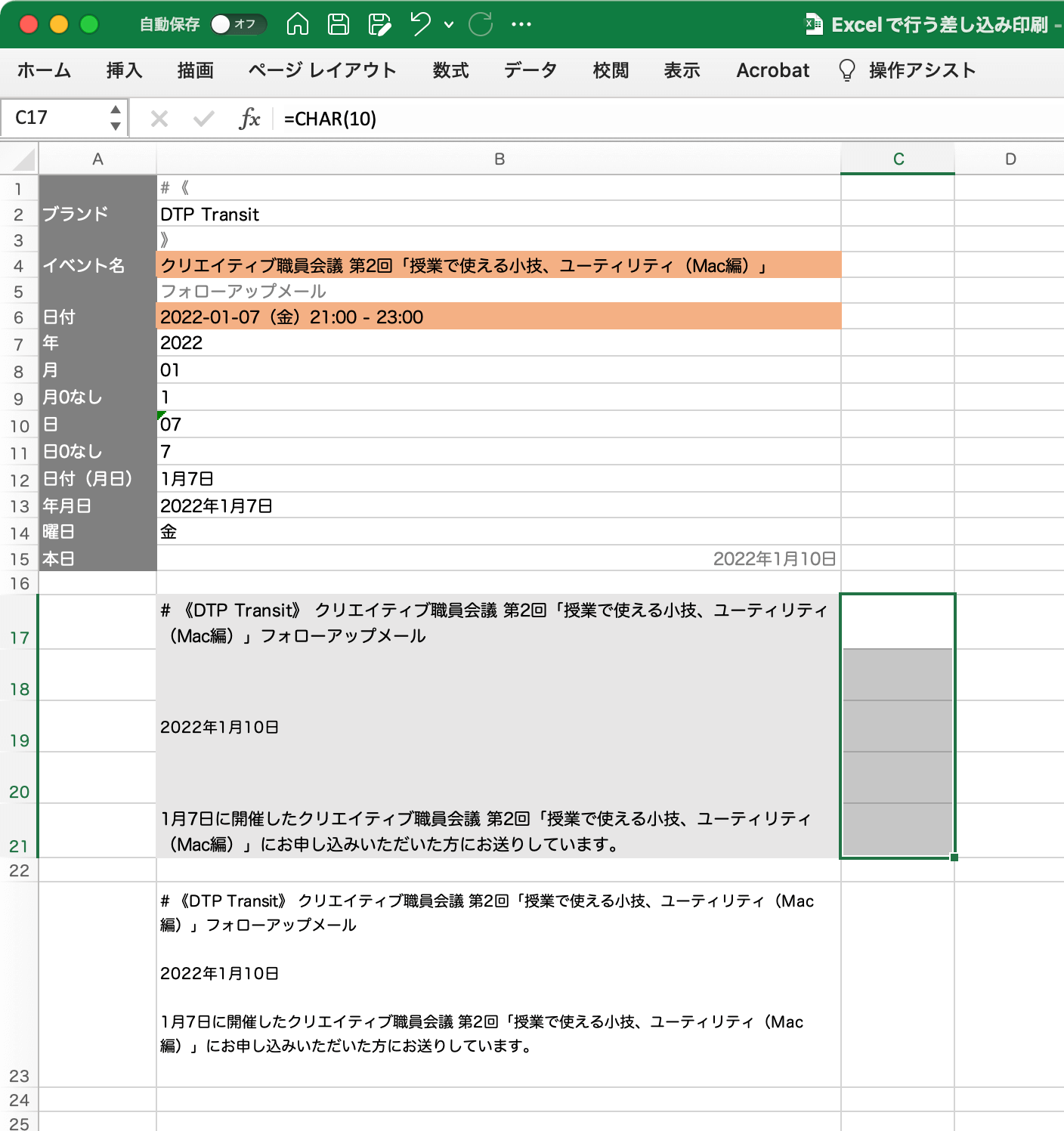Click merged text cell in row 23
Viewport: 1064px width, 1131px height.
point(499,984)
